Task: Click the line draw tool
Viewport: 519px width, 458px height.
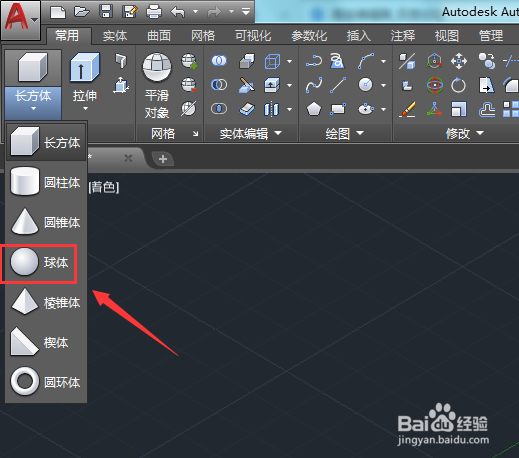Action: tap(338, 85)
